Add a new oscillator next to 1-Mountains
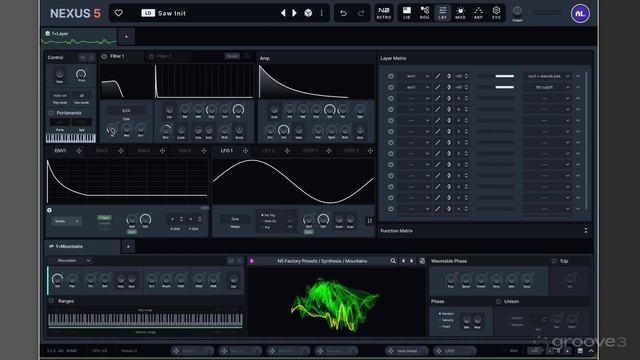 (128, 247)
